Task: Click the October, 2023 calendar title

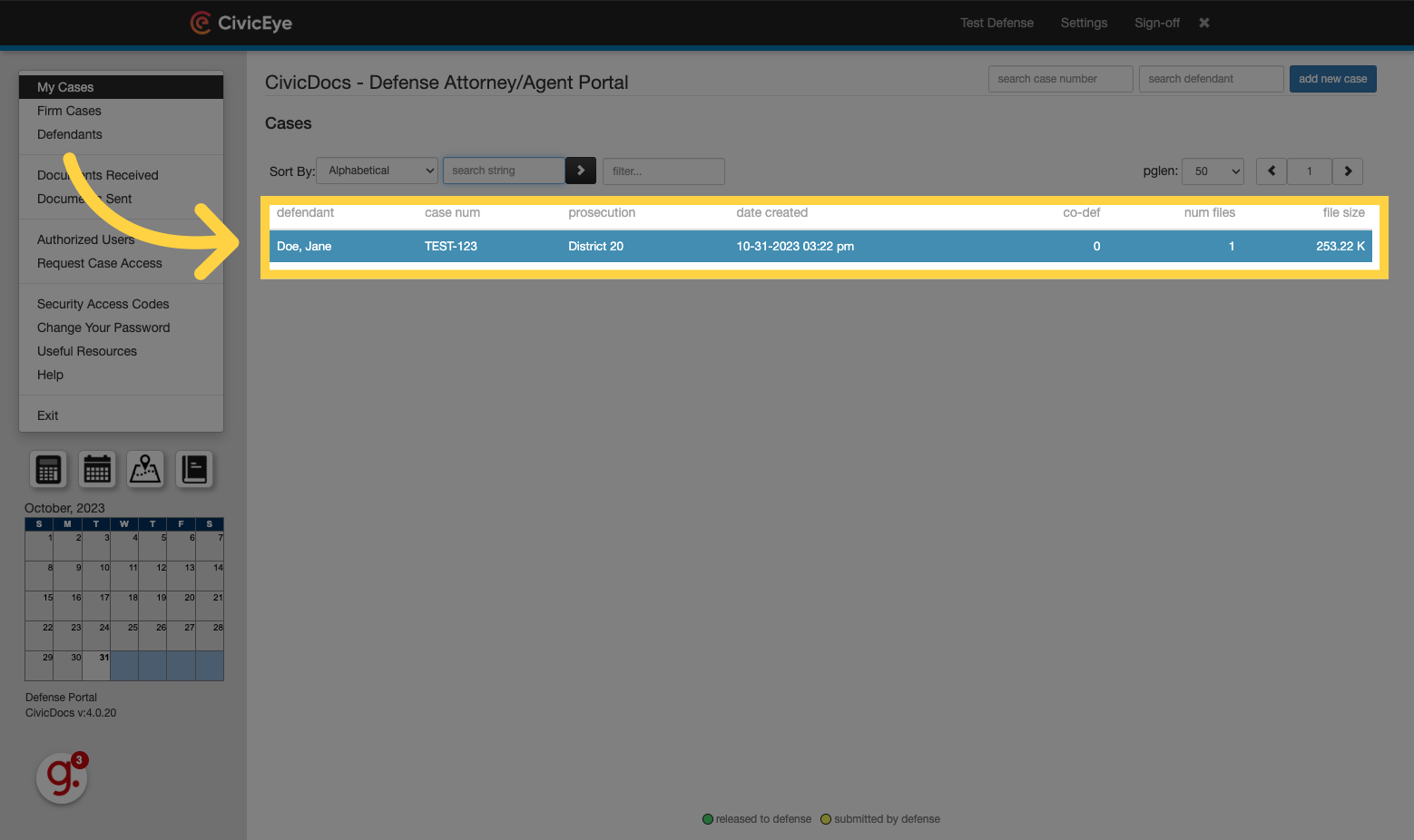Action: (x=64, y=508)
